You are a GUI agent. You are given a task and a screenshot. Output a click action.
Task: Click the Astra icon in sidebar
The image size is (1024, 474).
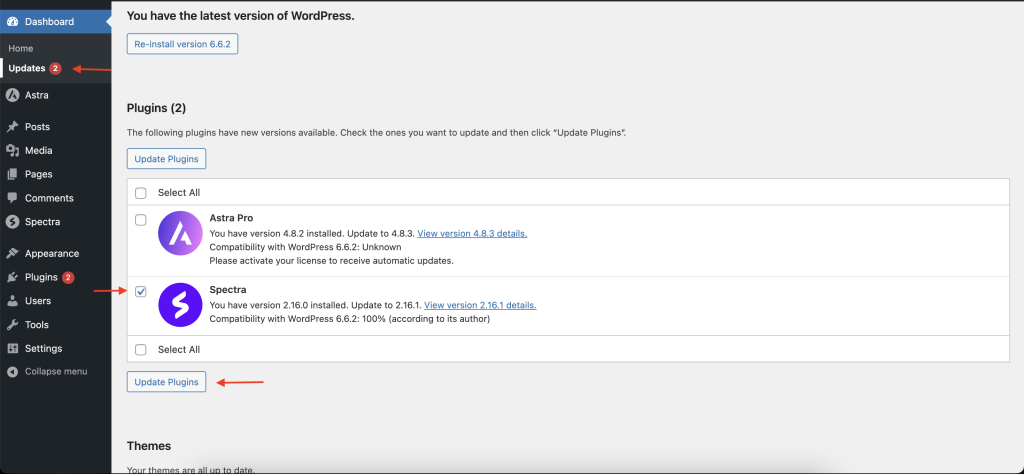point(12,95)
